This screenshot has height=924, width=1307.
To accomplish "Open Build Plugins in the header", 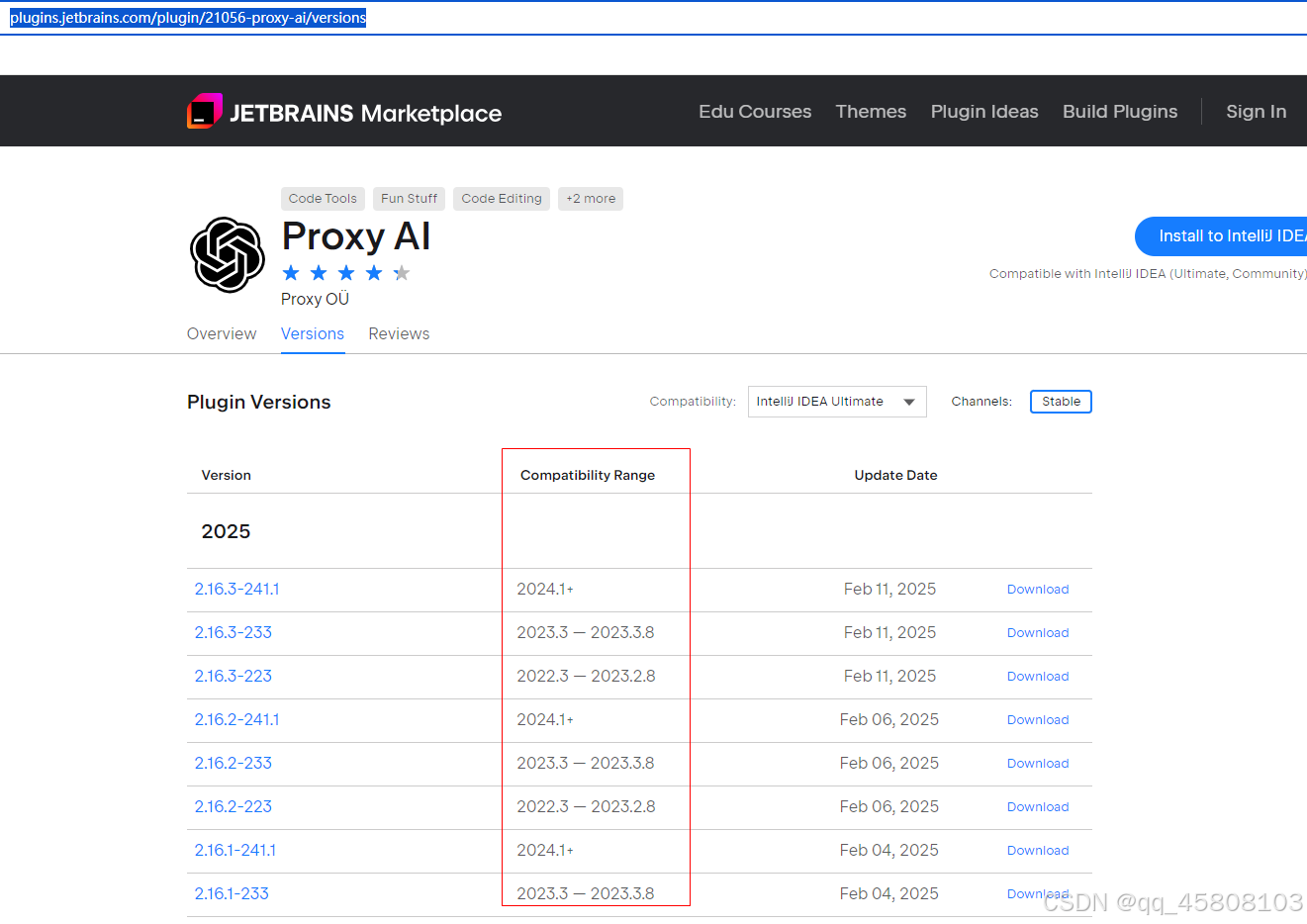I will 1120,112.
